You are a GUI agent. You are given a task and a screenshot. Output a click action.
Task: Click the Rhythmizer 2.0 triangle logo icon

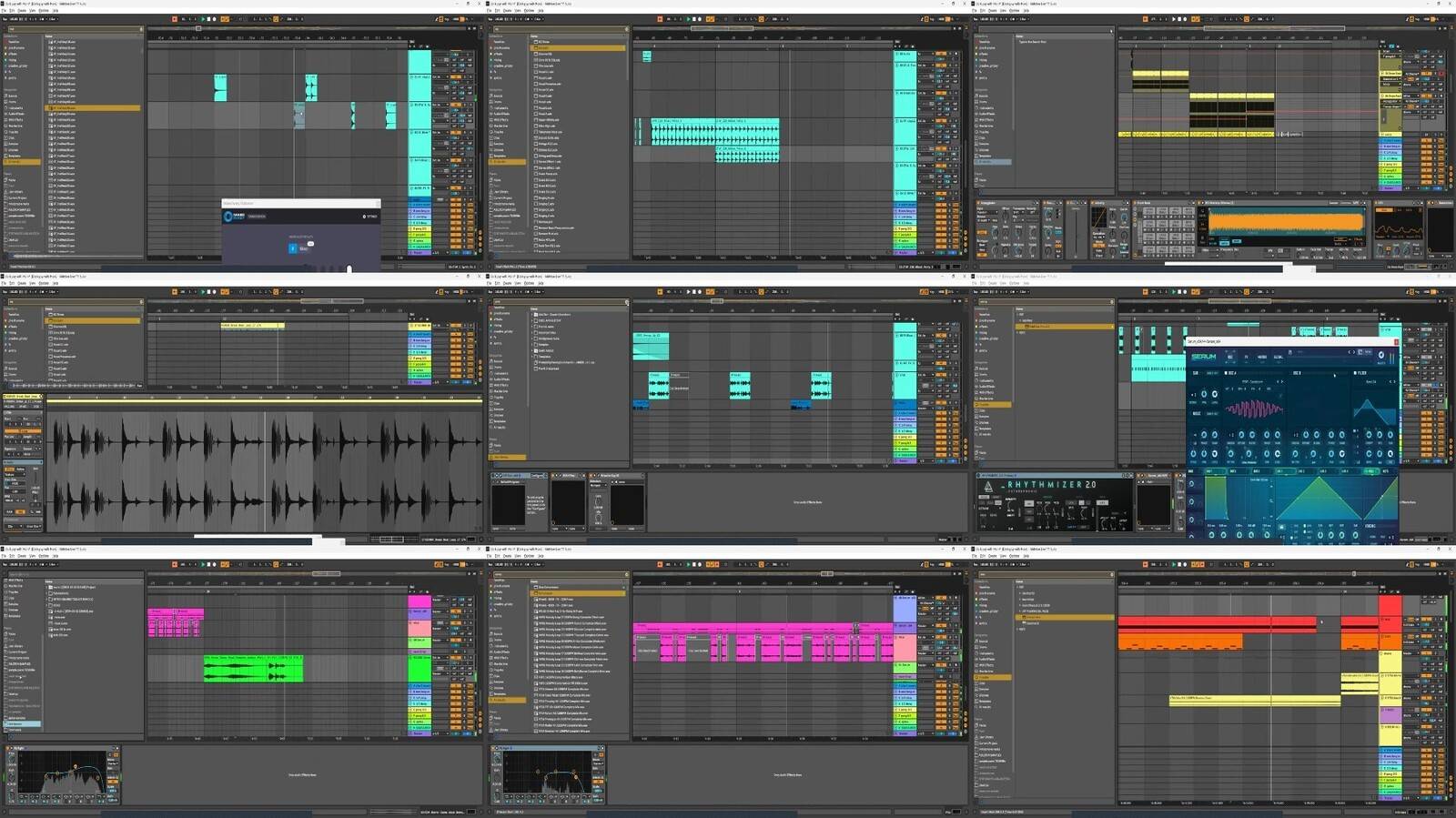[x=988, y=487]
